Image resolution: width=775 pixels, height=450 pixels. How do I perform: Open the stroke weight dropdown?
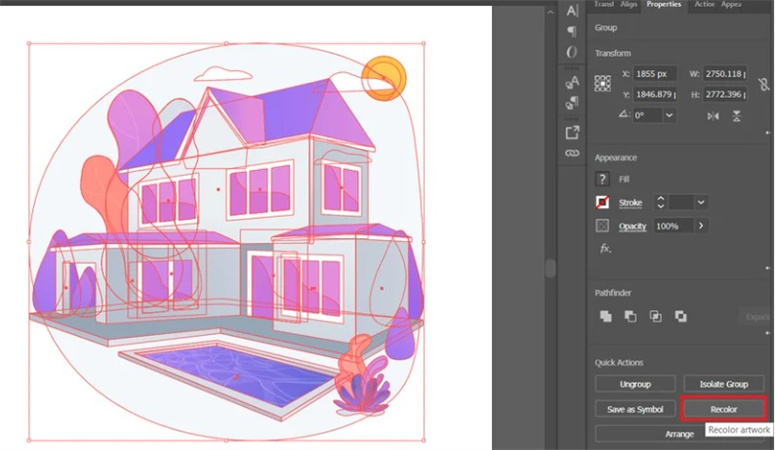coord(701,202)
